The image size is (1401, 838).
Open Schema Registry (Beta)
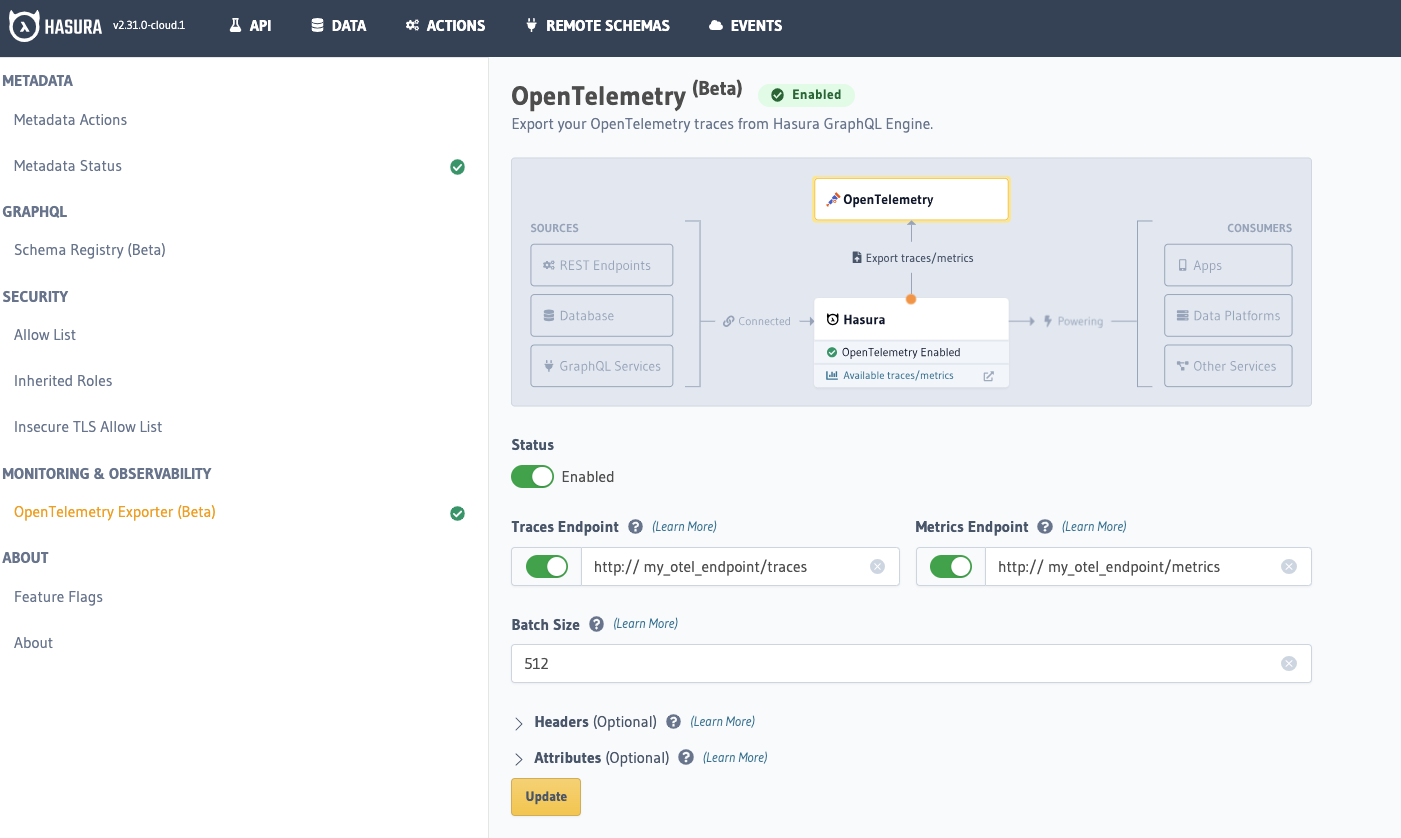[90, 250]
